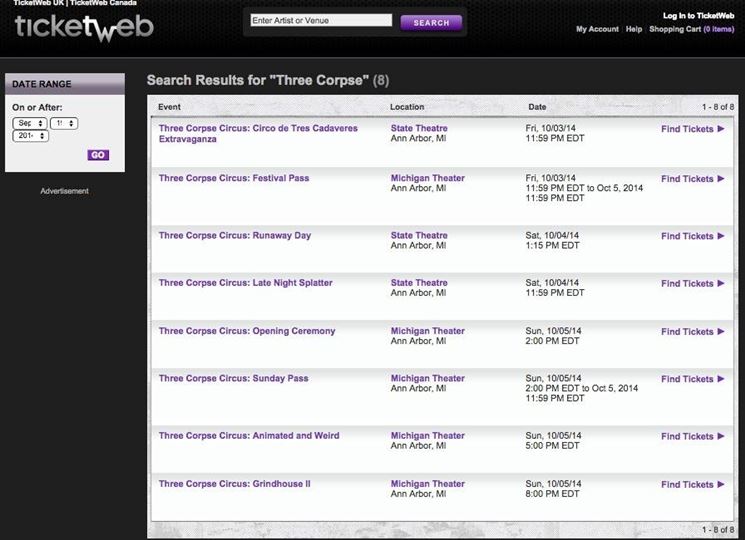Open Michigan Theater link for Grindhouse II row
The image size is (745, 540).
coord(428,484)
